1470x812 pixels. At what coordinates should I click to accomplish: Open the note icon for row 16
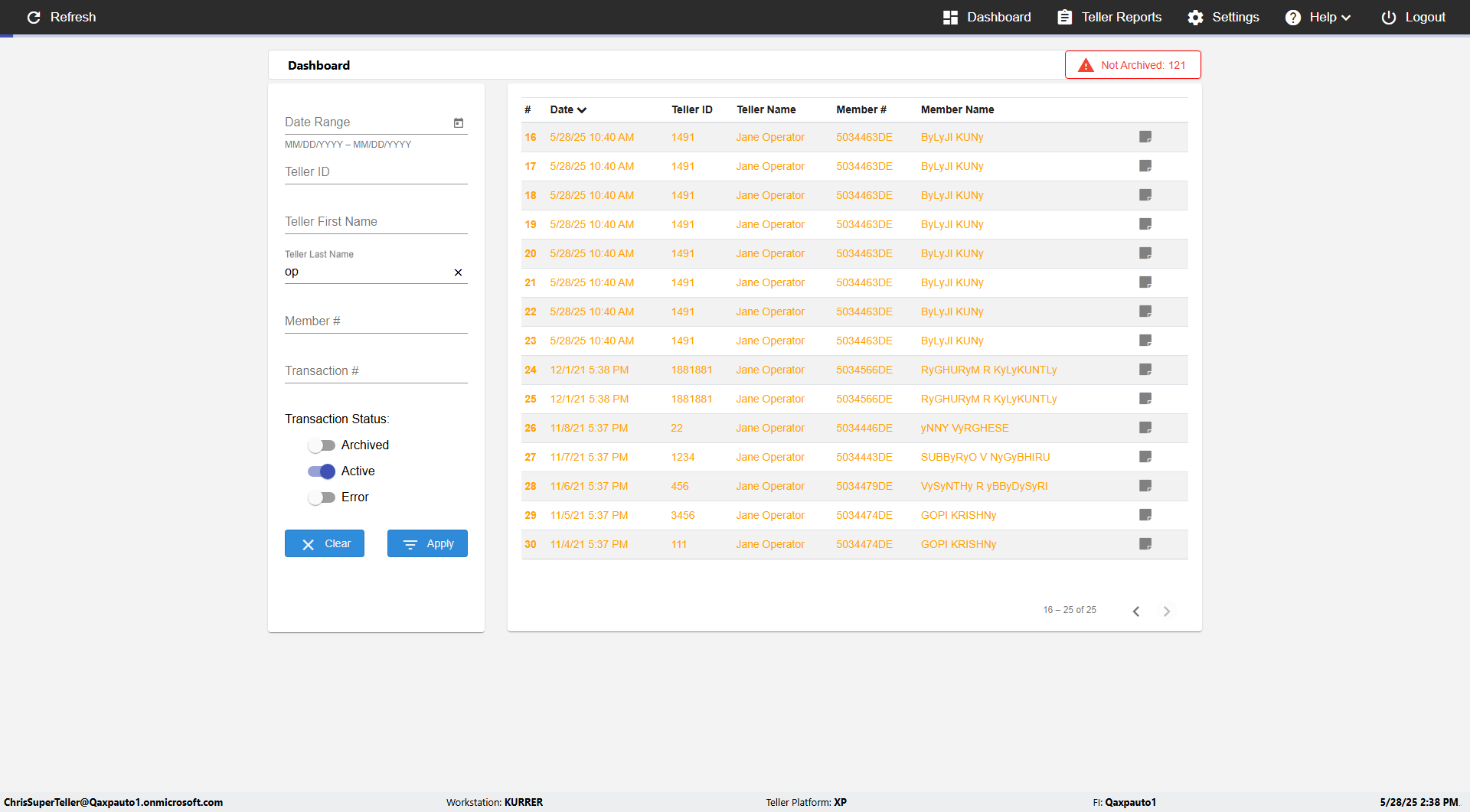click(1145, 137)
